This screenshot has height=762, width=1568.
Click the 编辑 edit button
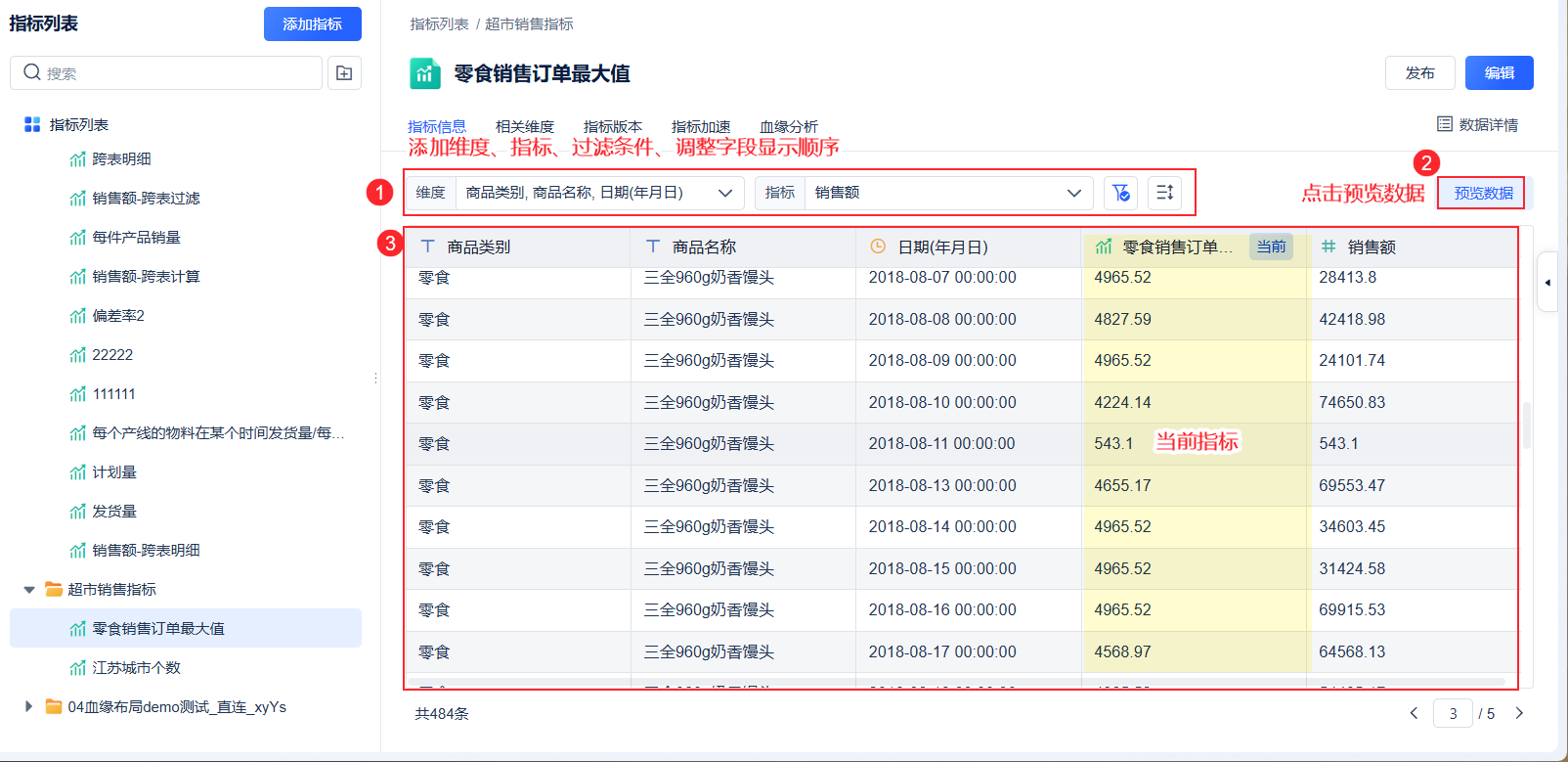[x=1500, y=72]
